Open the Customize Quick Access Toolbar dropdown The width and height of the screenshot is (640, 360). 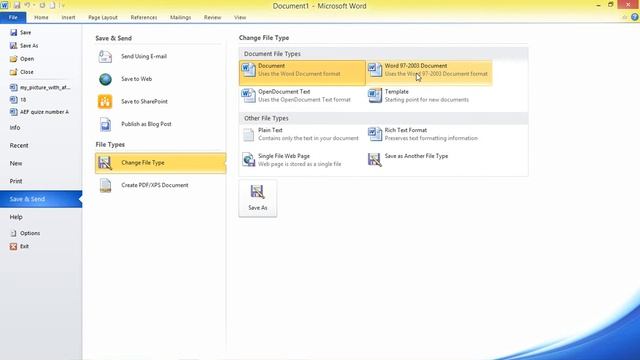[63, 5]
